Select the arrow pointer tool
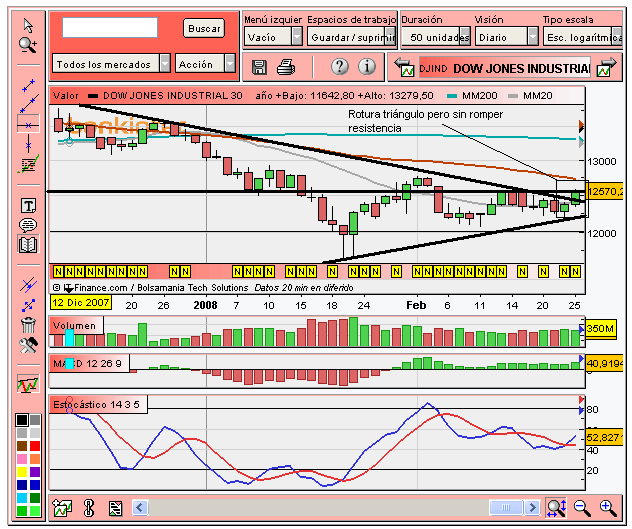The width and height of the screenshot is (632, 529). (28, 25)
